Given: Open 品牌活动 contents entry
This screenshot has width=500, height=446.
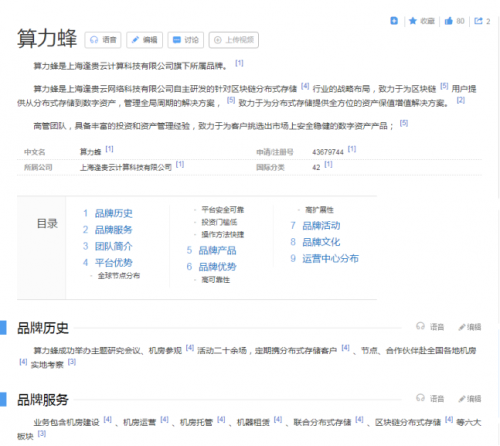Looking at the screenshot, I should (321, 226).
